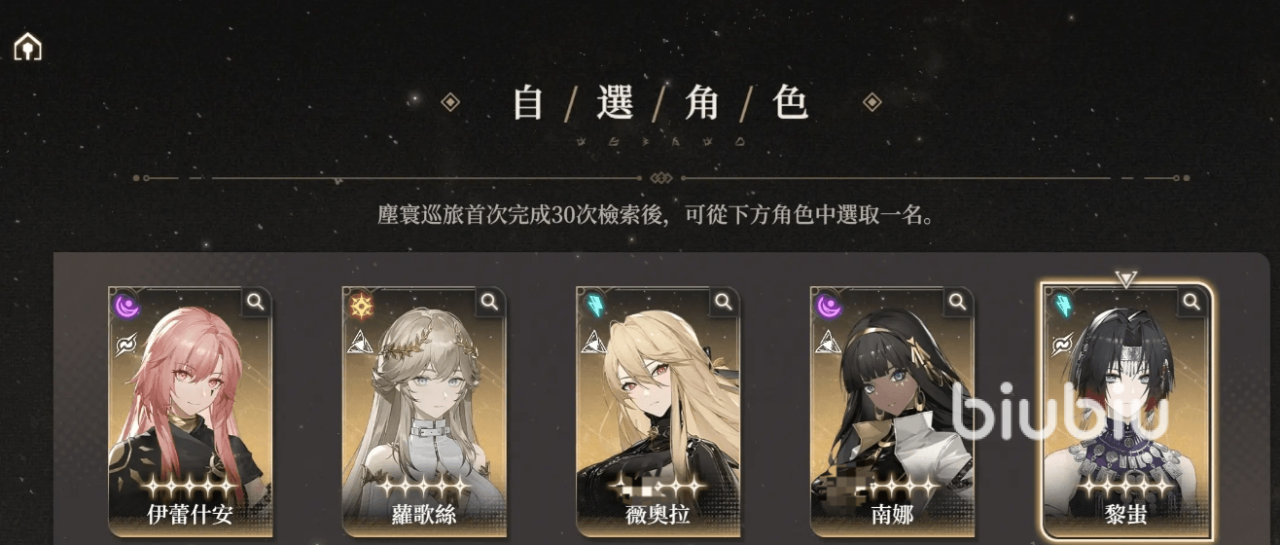Click the triangle selection marker above 黎蚩

tap(1127, 278)
